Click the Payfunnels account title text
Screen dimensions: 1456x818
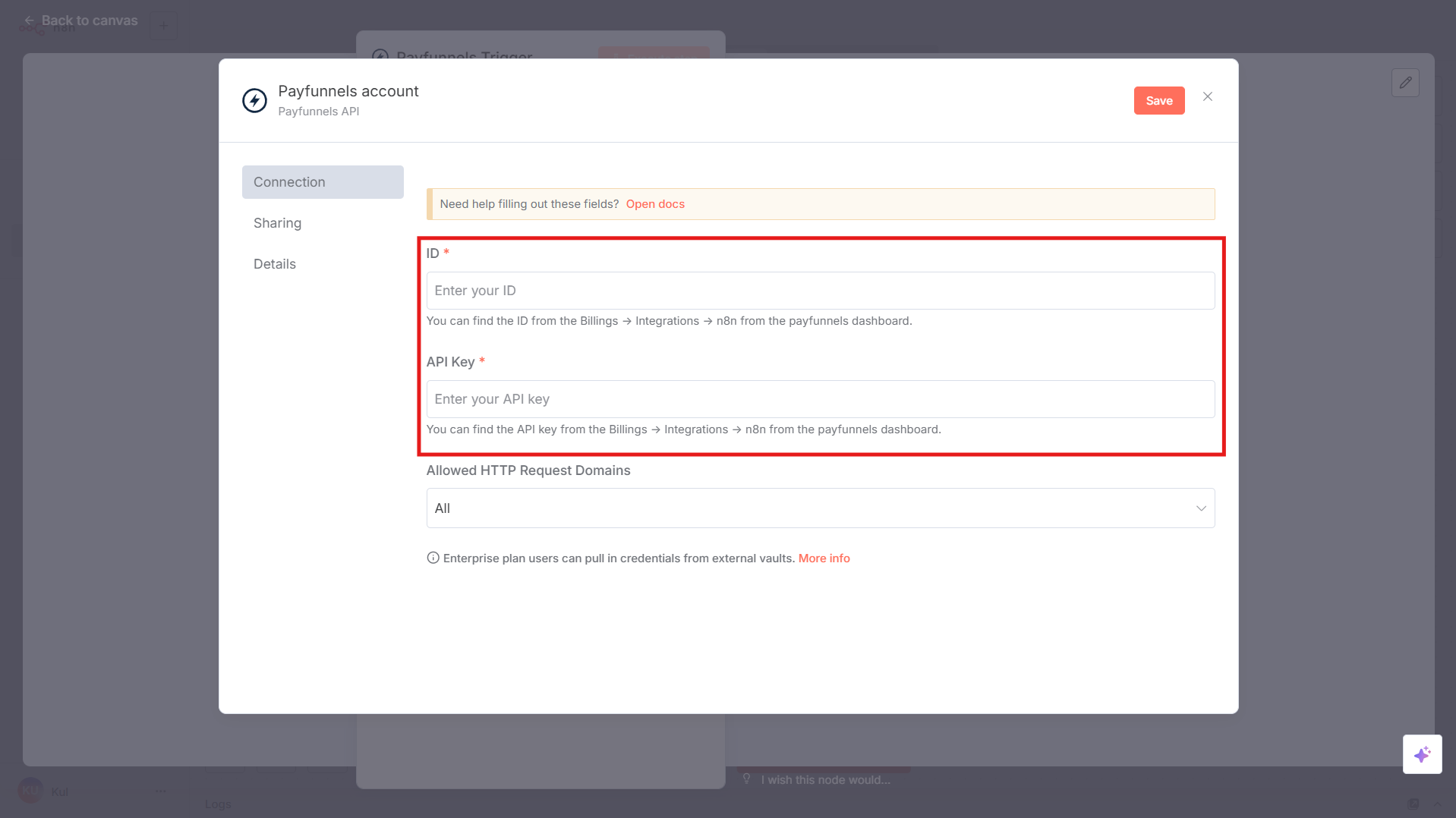tap(348, 91)
